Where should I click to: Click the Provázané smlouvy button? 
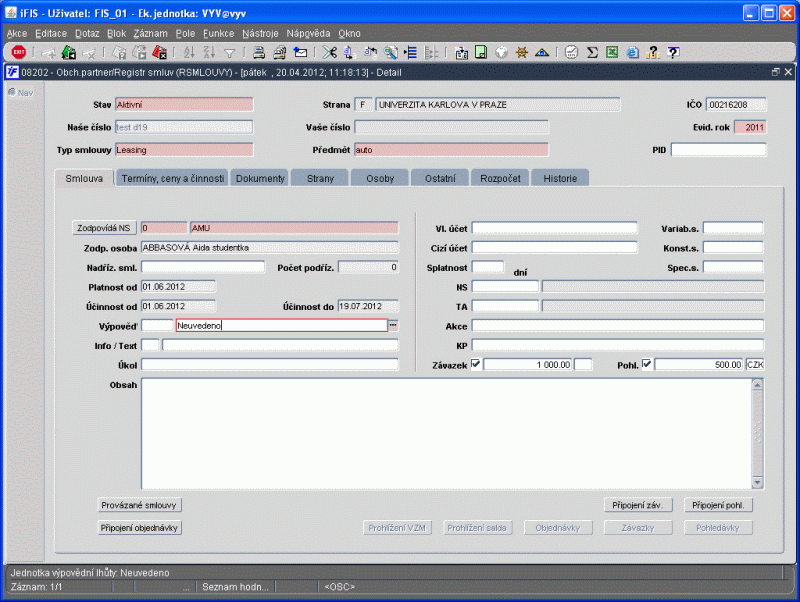pyautogui.click(x=139, y=505)
